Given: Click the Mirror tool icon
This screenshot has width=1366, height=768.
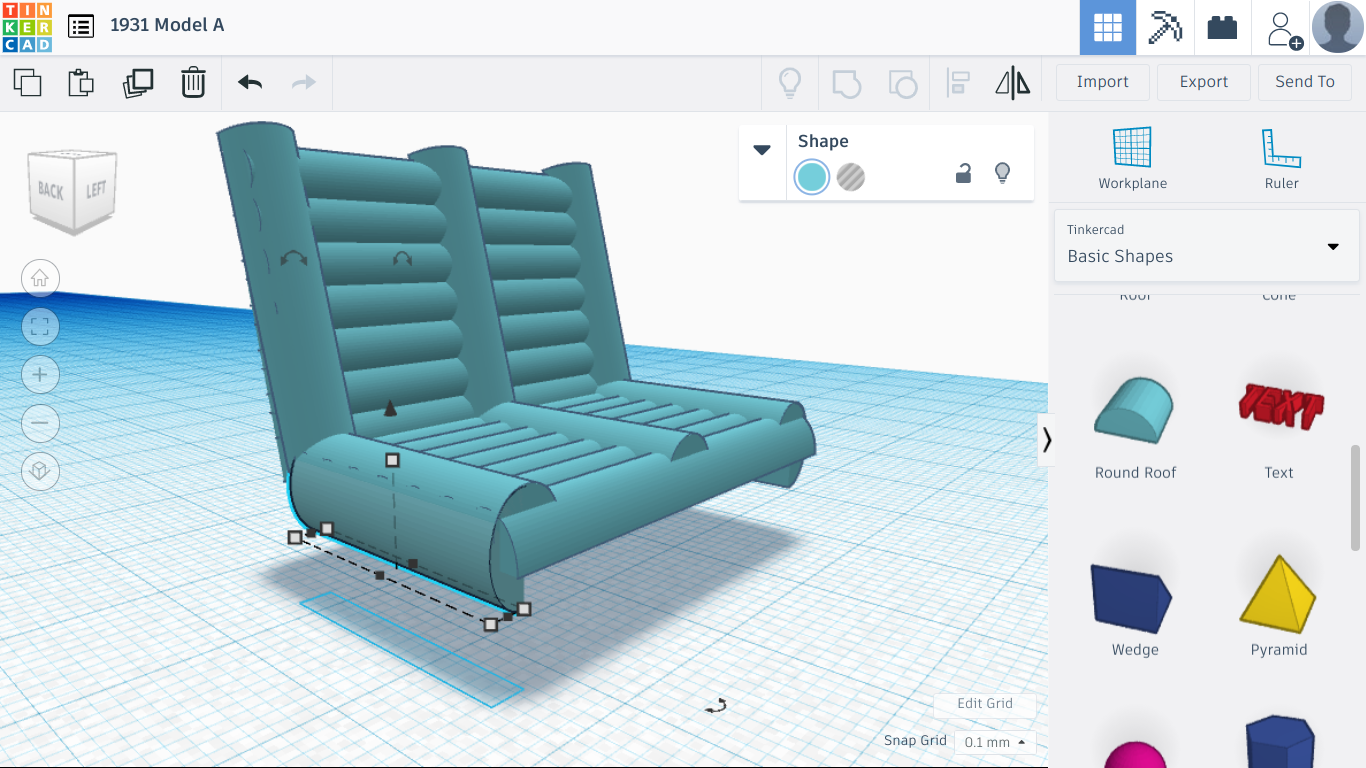Looking at the screenshot, I should click(x=1012, y=82).
